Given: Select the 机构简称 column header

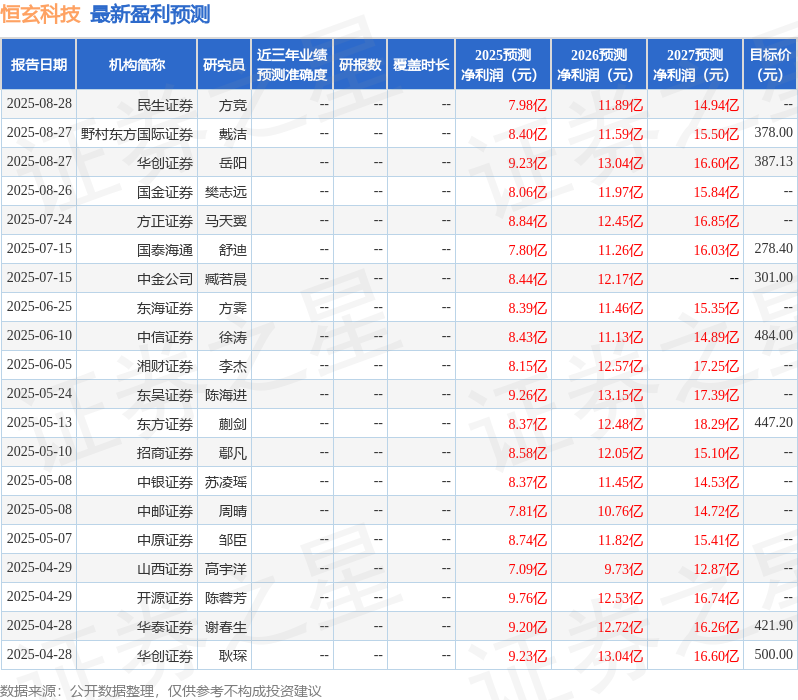Looking at the screenshot, I should click(x=136, y=65).
